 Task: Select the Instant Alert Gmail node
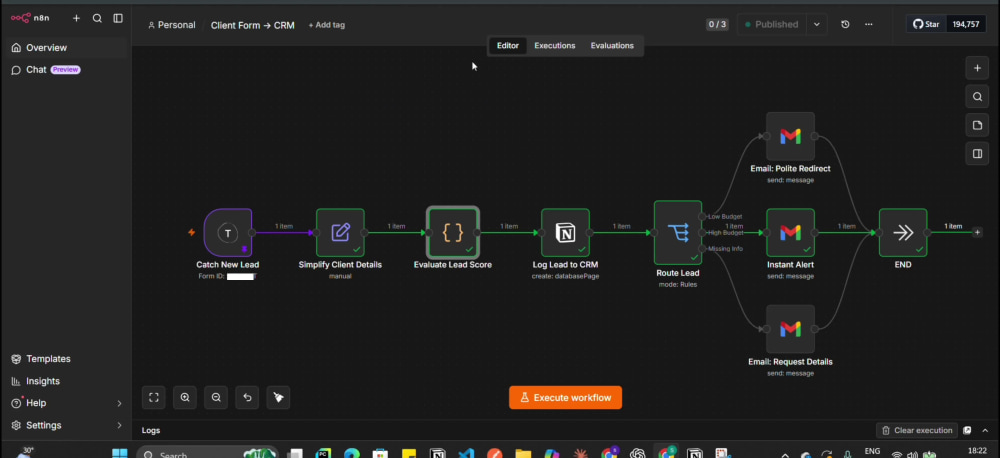(x=790, y=233)
